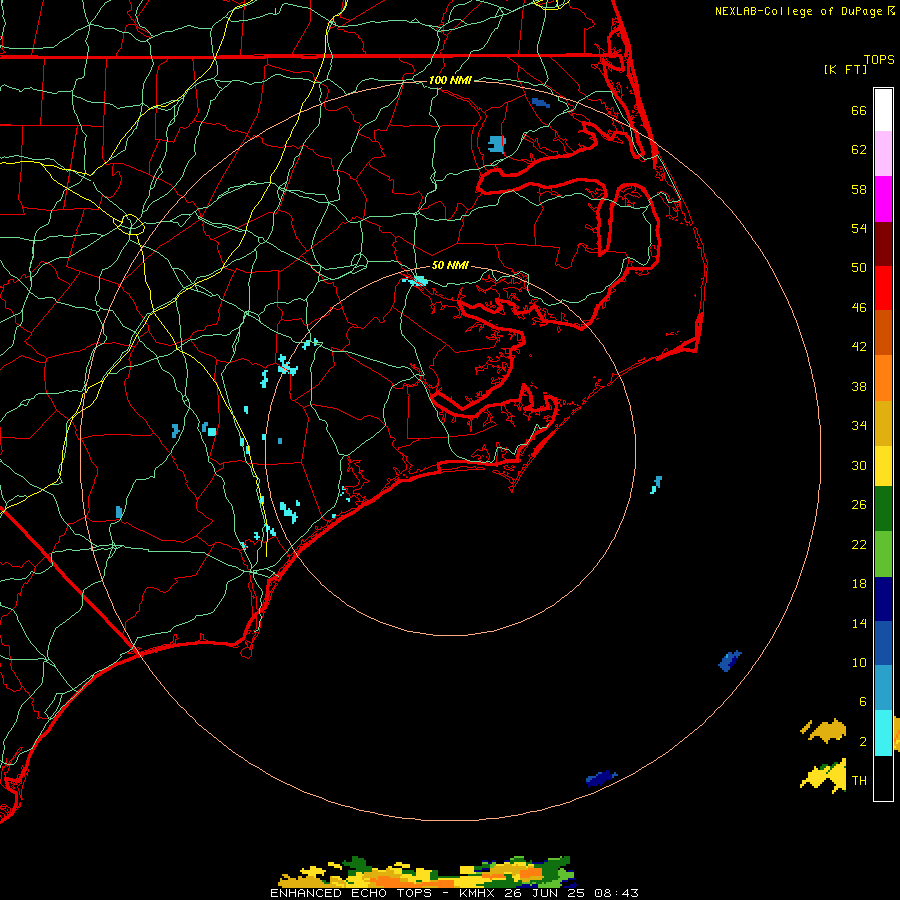Click the legend value "46"
Image resolution: width=900 pixels, height=900 pixels.
click(859, 307)
